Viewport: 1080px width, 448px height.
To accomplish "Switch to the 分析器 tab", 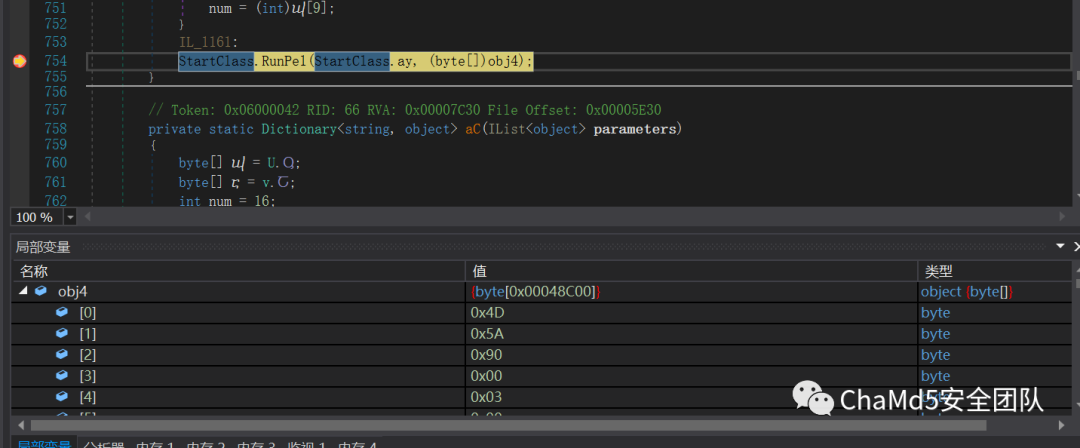I will click(x=104, y=445).
